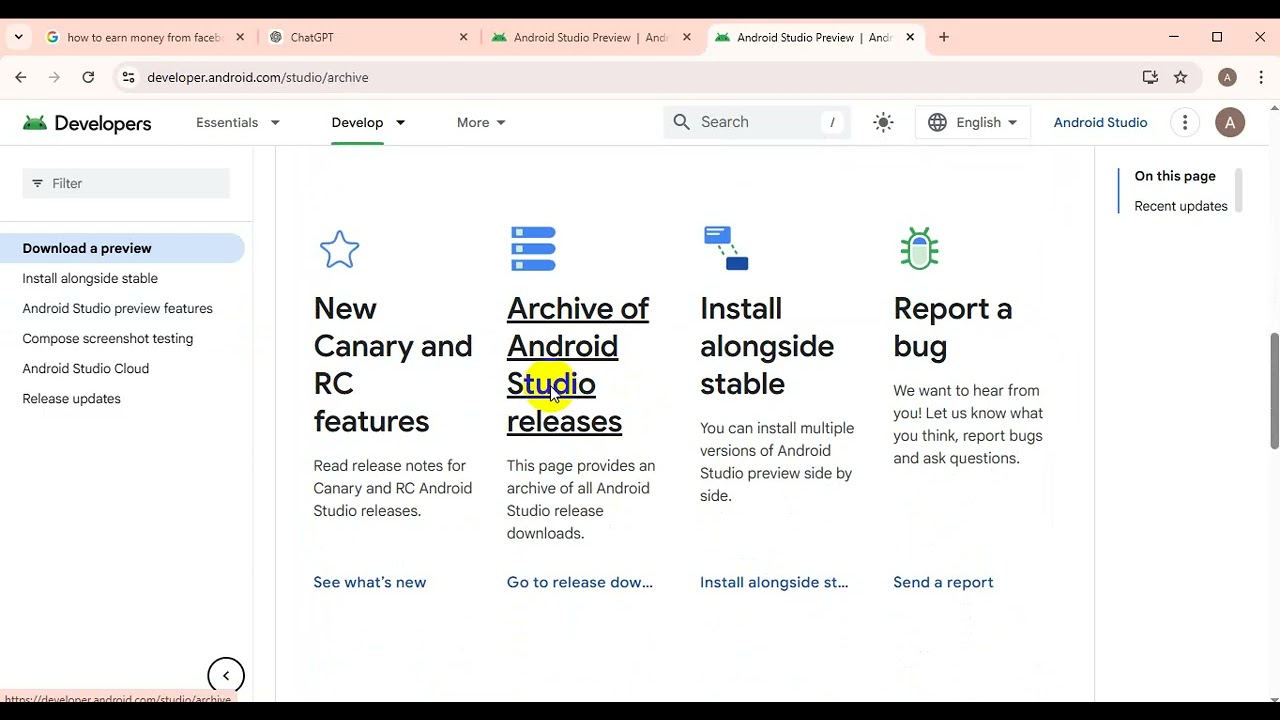Click the page vertical scrollbar thumb
The height and width of the screenshot is (720, 1280).
click(1274, 390)
